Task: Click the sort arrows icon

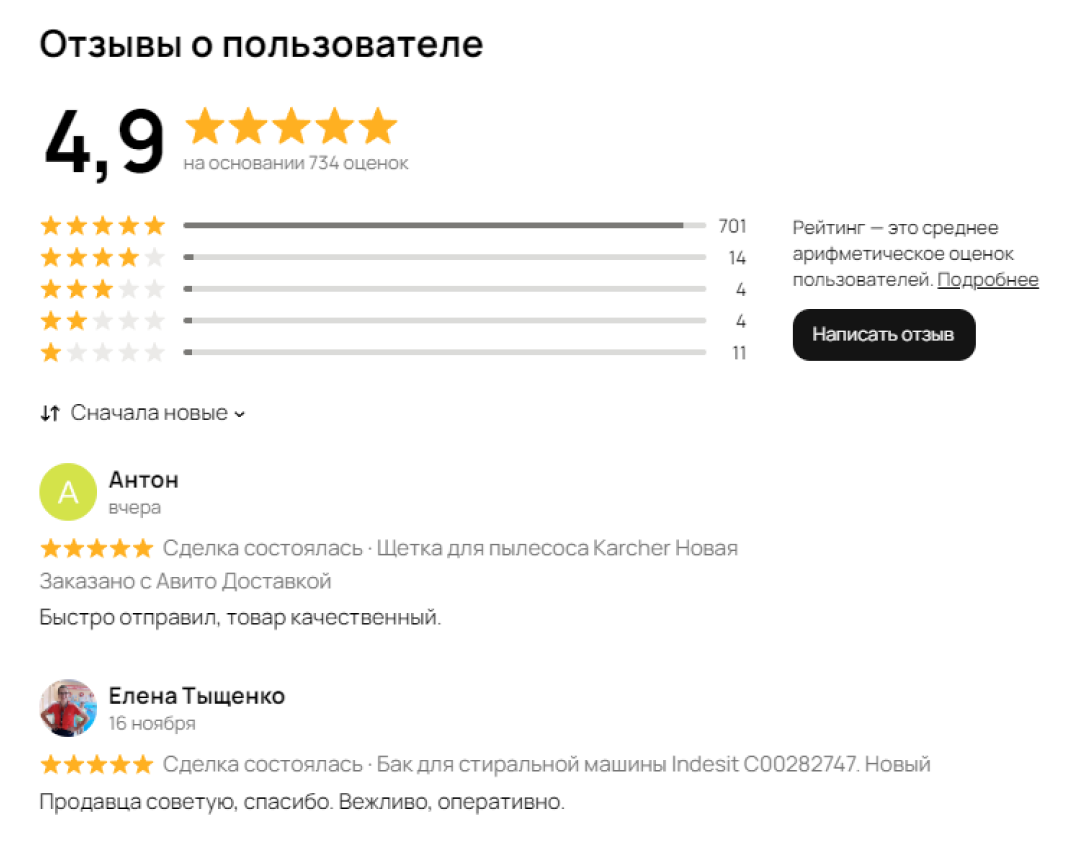Action: pyautogui.click(x=50, y=413)
